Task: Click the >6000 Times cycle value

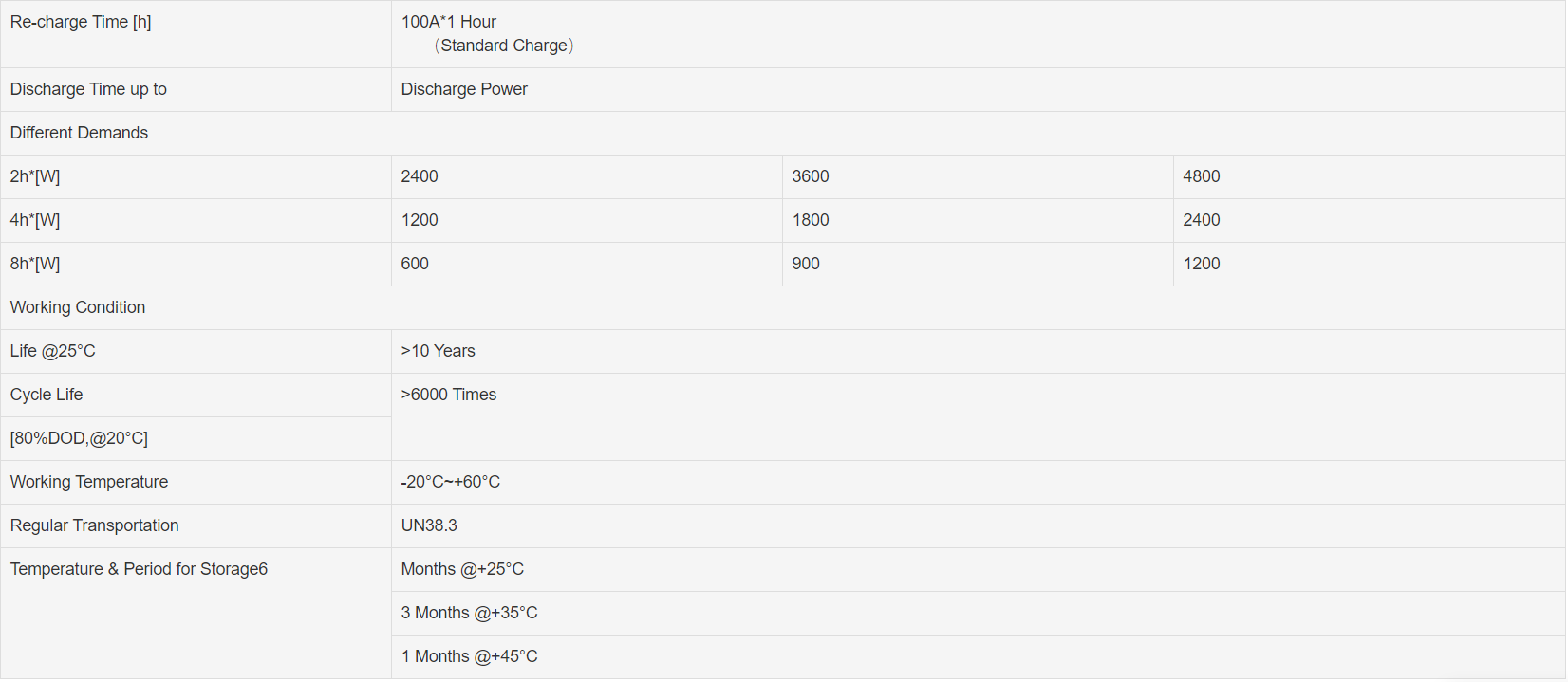Action: pos(448,395)
